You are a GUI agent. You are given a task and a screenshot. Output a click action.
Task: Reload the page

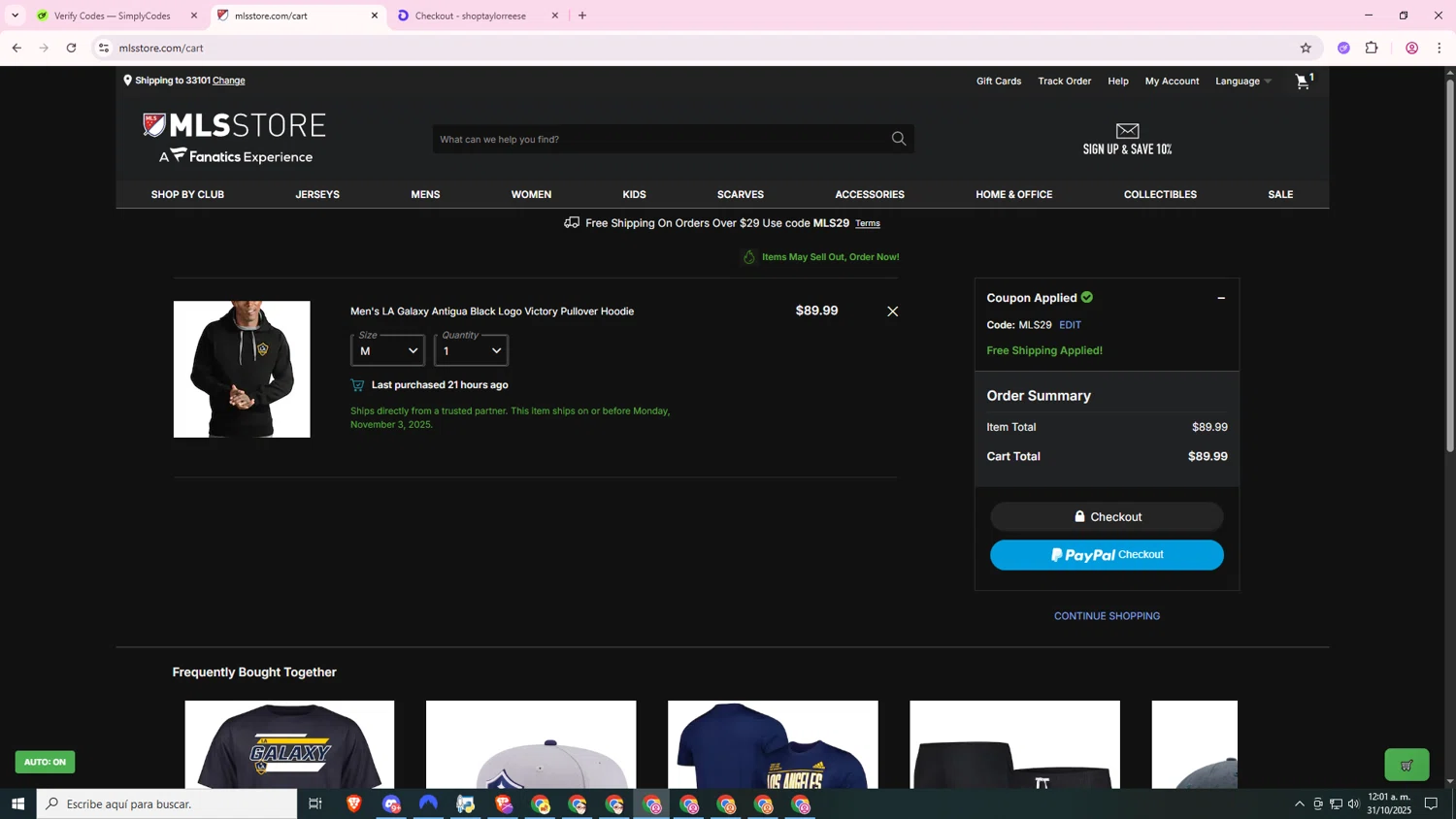pyautogui.click(x=71, y=48)
